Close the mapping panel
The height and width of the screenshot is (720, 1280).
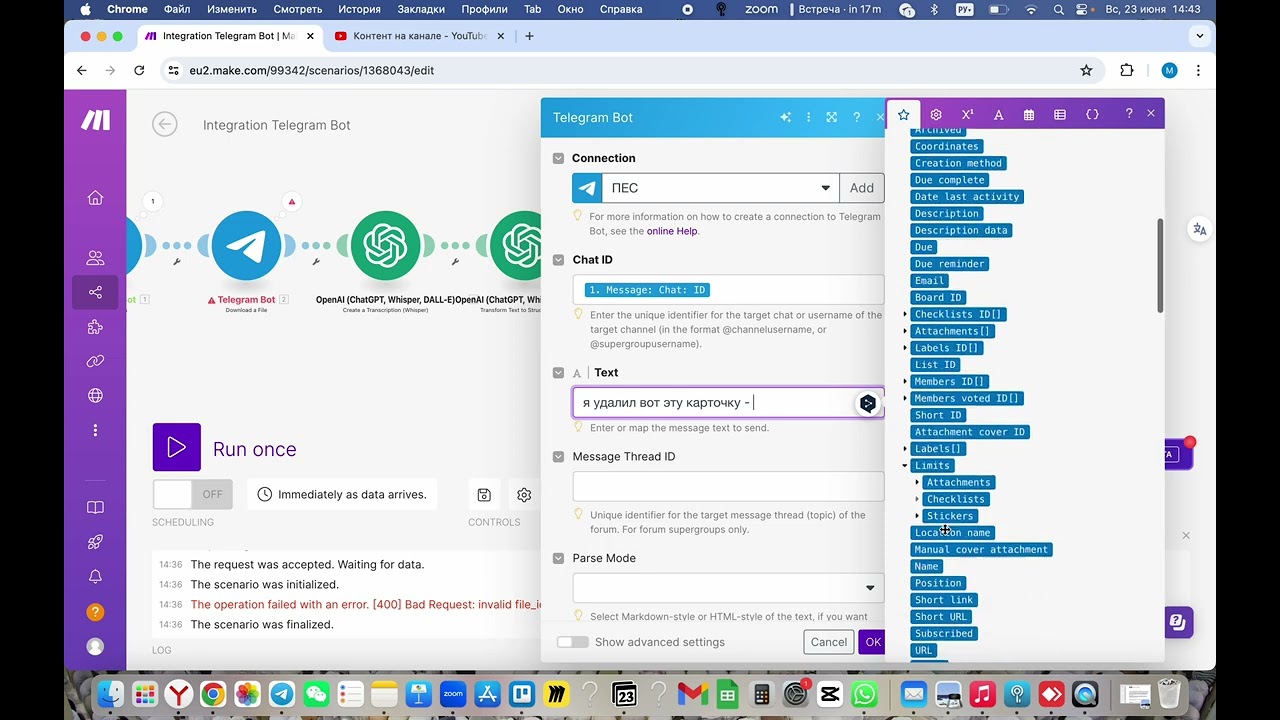click(x=1151, y=114)
